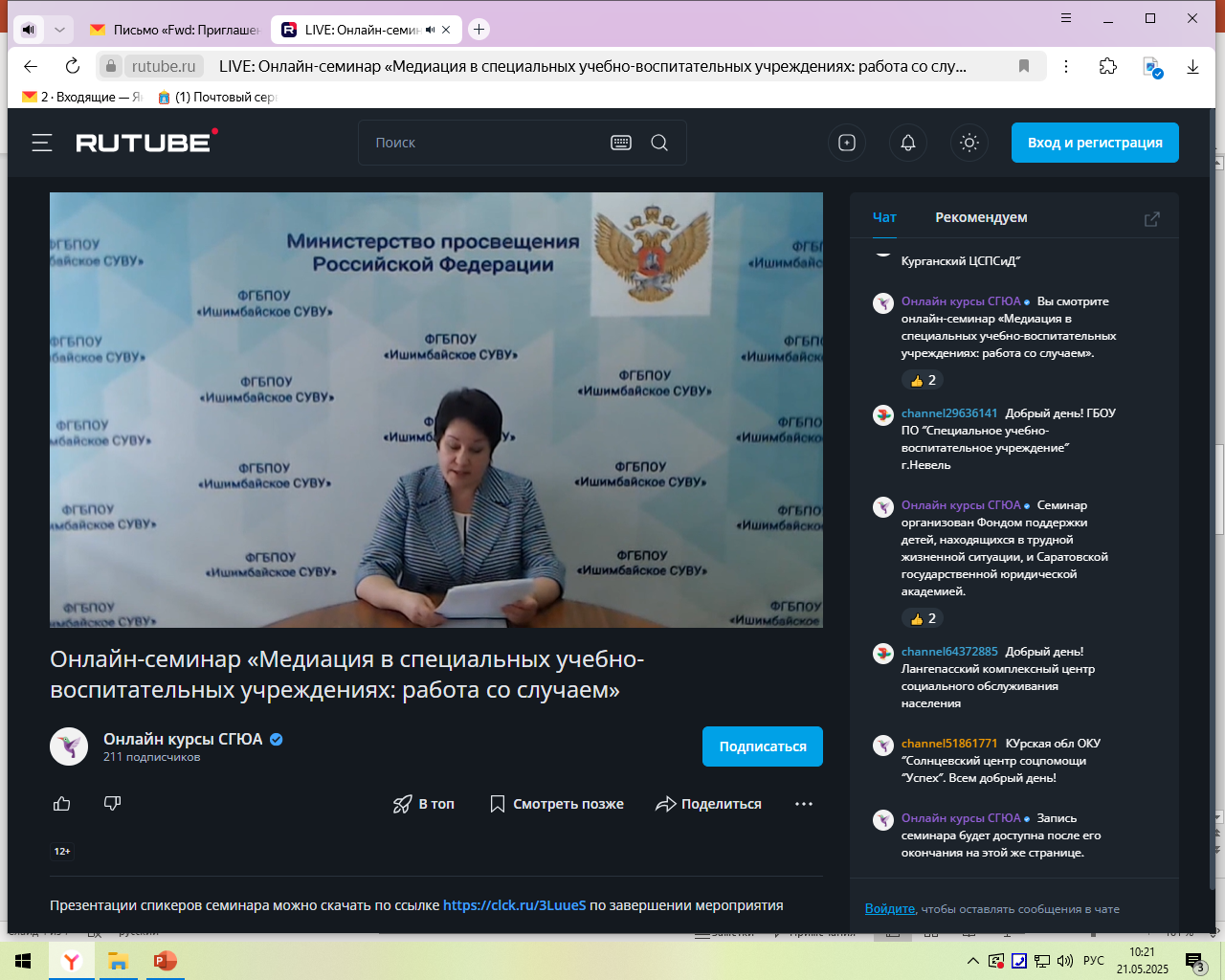This screenshot has width=1225, height=980.
Task: Like the video with thumbs up
Action: (x=62, y=804)
